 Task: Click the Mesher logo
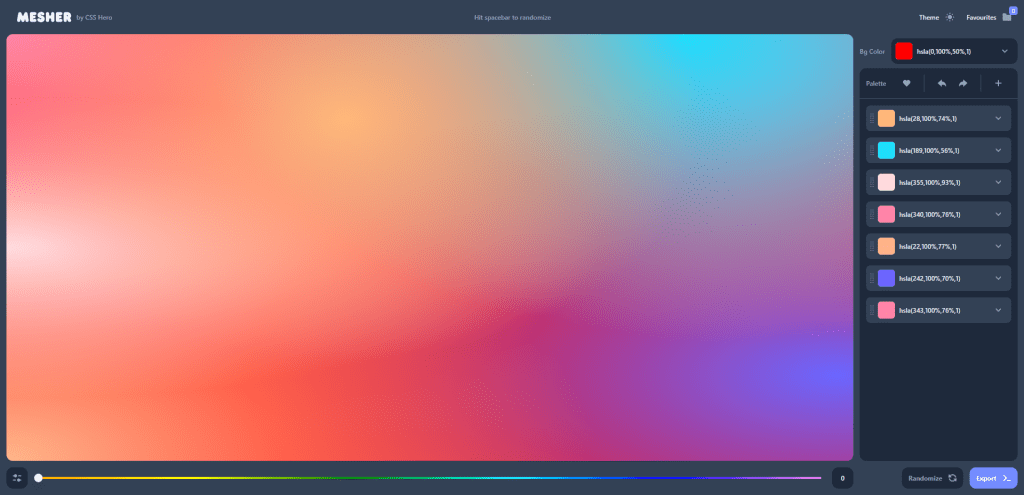click(44, 18)
